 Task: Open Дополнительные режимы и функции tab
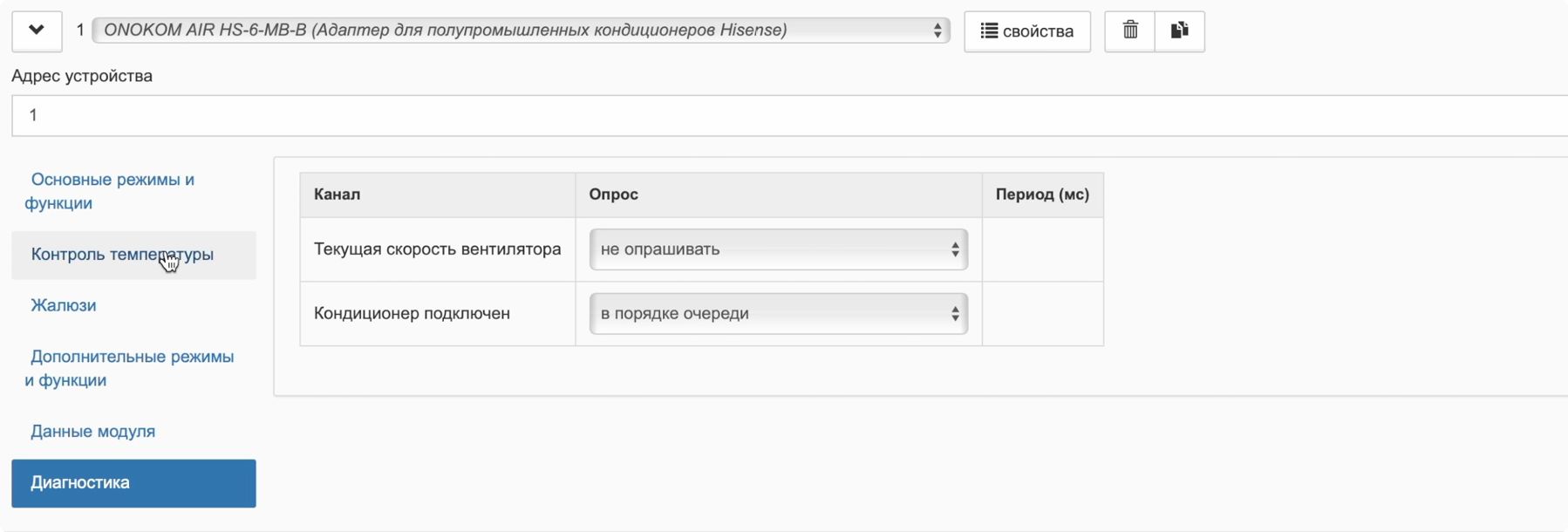click(x=133, y=368)
